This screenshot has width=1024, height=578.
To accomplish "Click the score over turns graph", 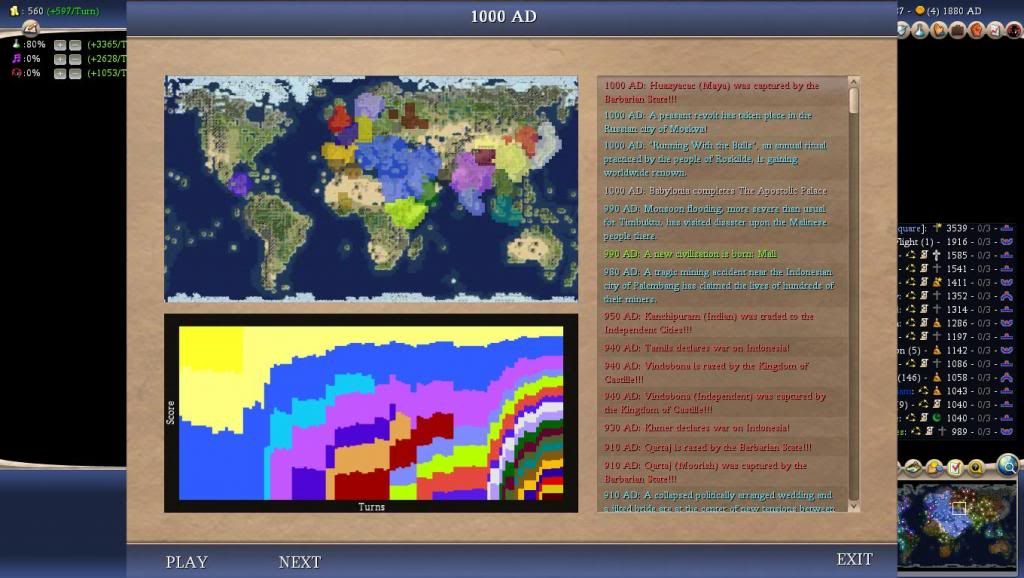I will point(371,413).
